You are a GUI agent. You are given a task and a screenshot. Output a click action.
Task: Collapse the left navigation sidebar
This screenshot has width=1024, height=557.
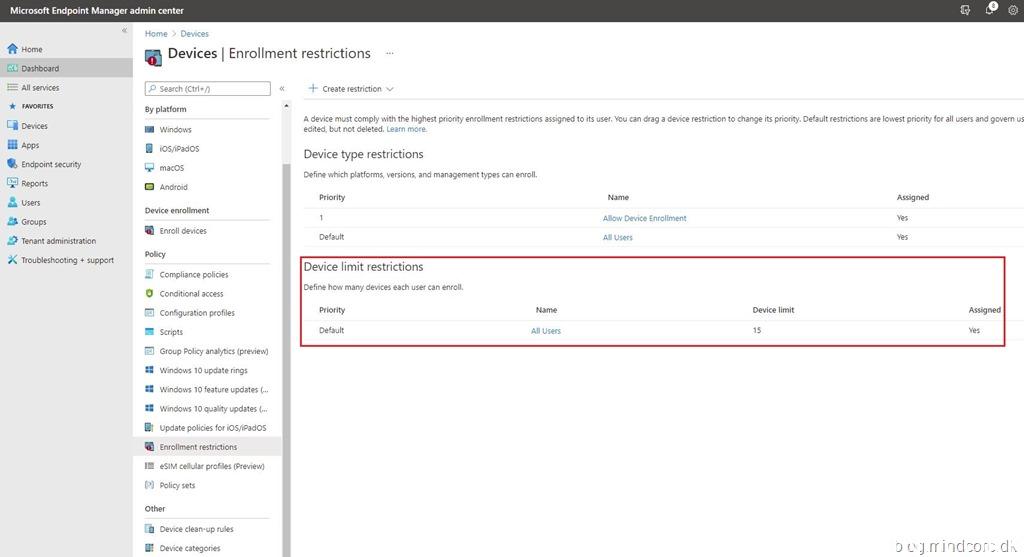pyautogui.click(x=124, y=31)
